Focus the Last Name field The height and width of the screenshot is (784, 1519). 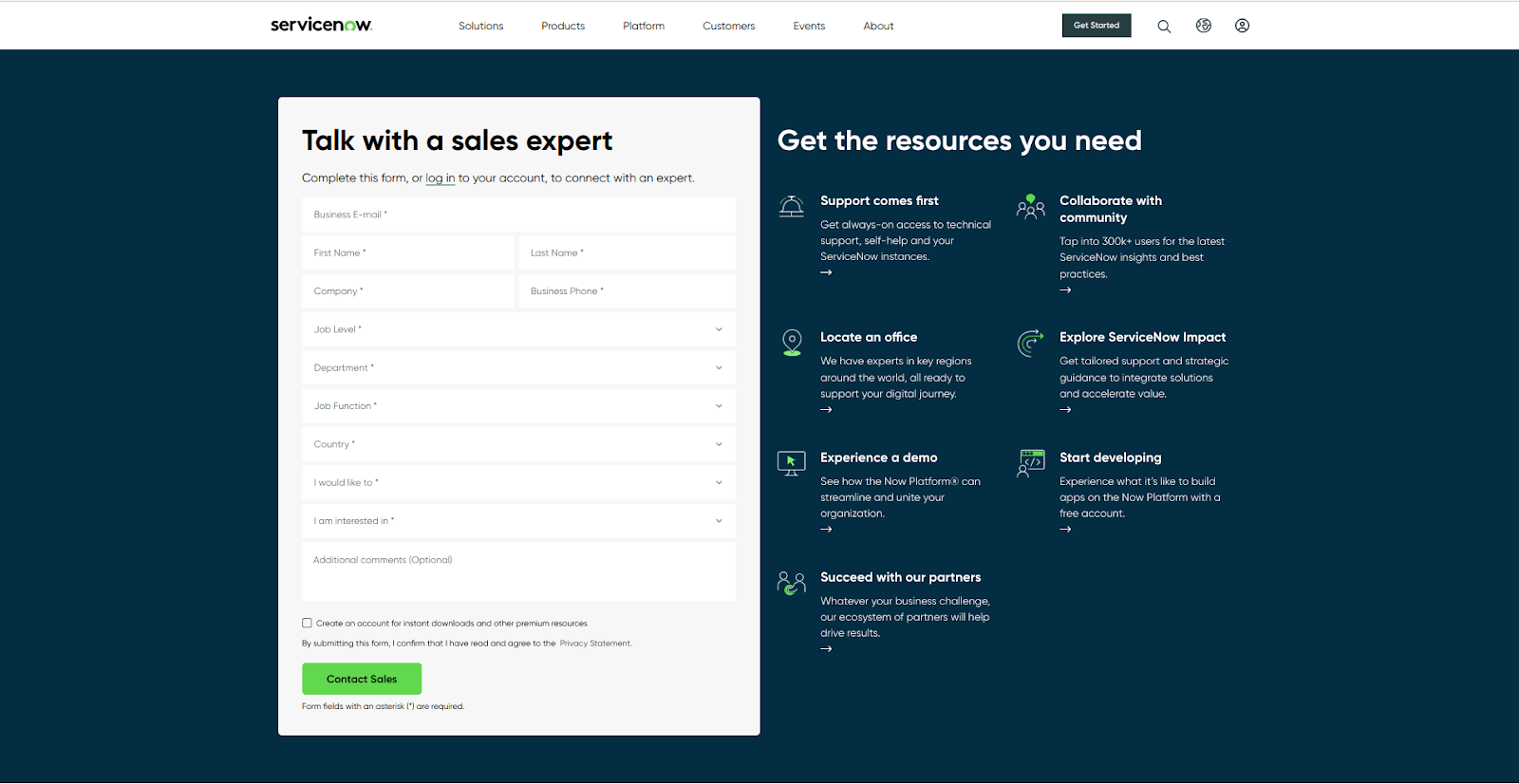(628, 252)
